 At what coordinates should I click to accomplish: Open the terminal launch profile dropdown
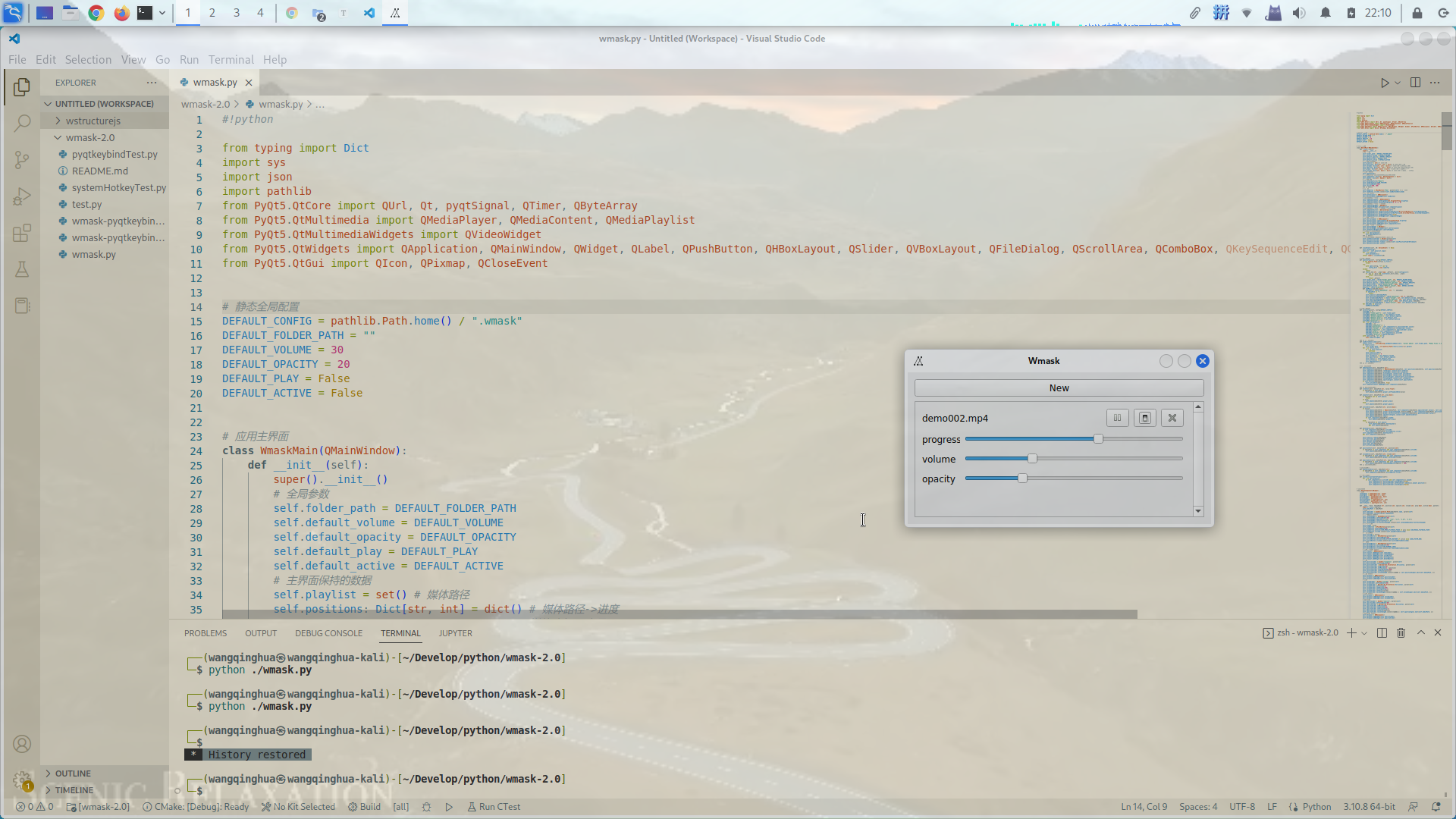(x=1364, y=633)
